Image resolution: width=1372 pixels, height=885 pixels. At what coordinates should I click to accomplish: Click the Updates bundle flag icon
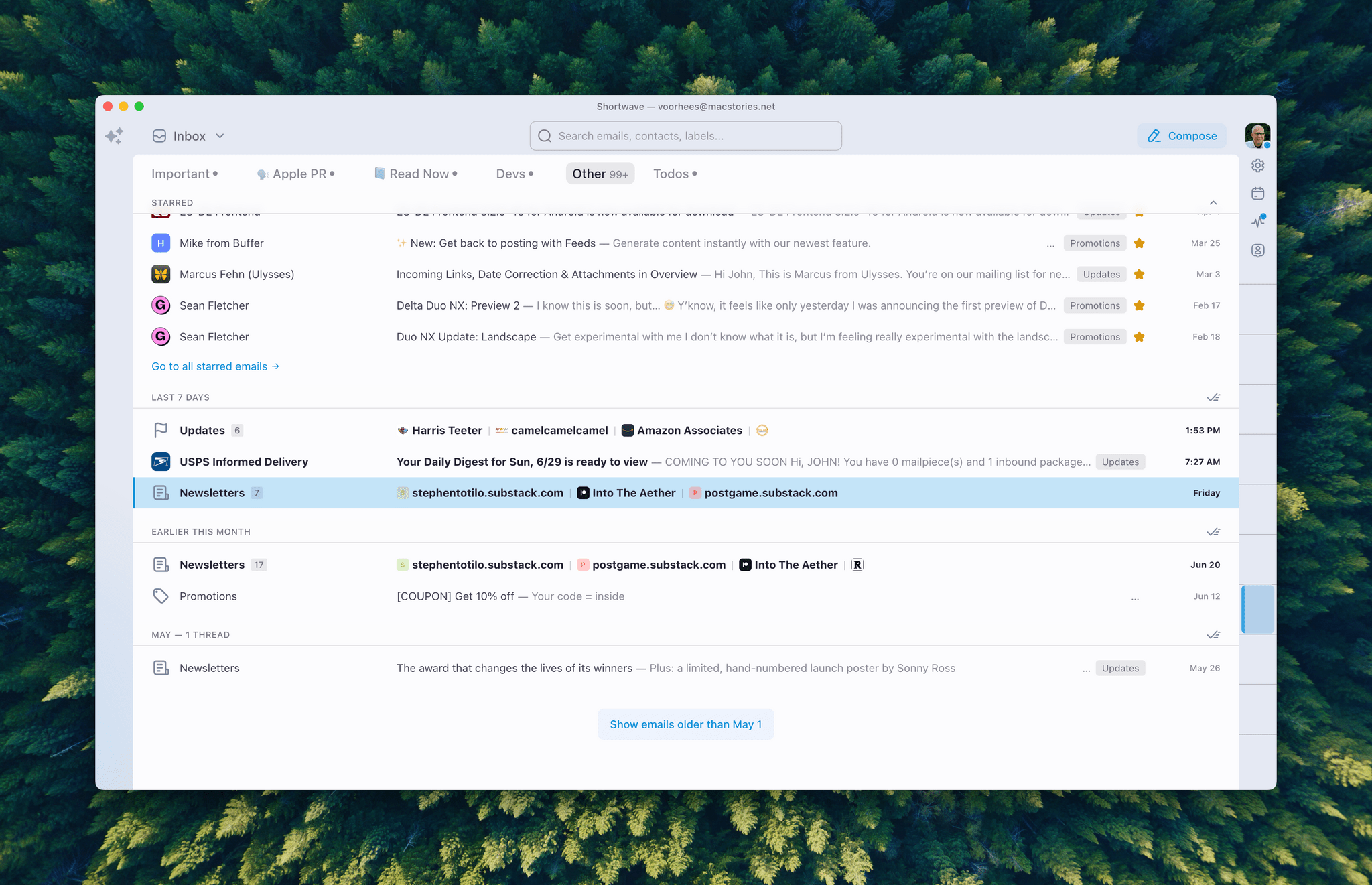161,430
